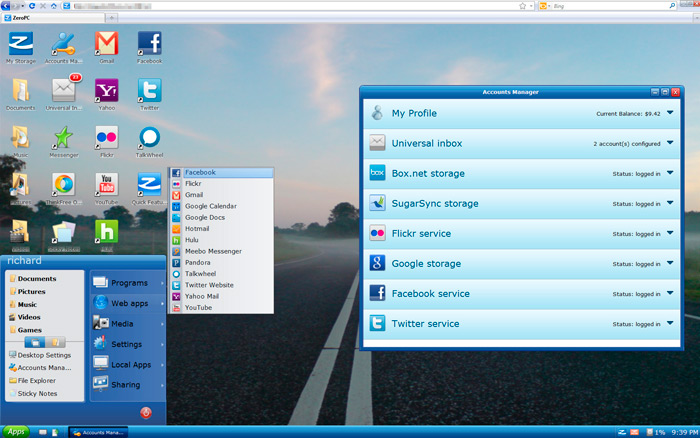Select the ZeroPC browser tab
Image resolution: width=700 pixels, height=438 pixels.
53,18
